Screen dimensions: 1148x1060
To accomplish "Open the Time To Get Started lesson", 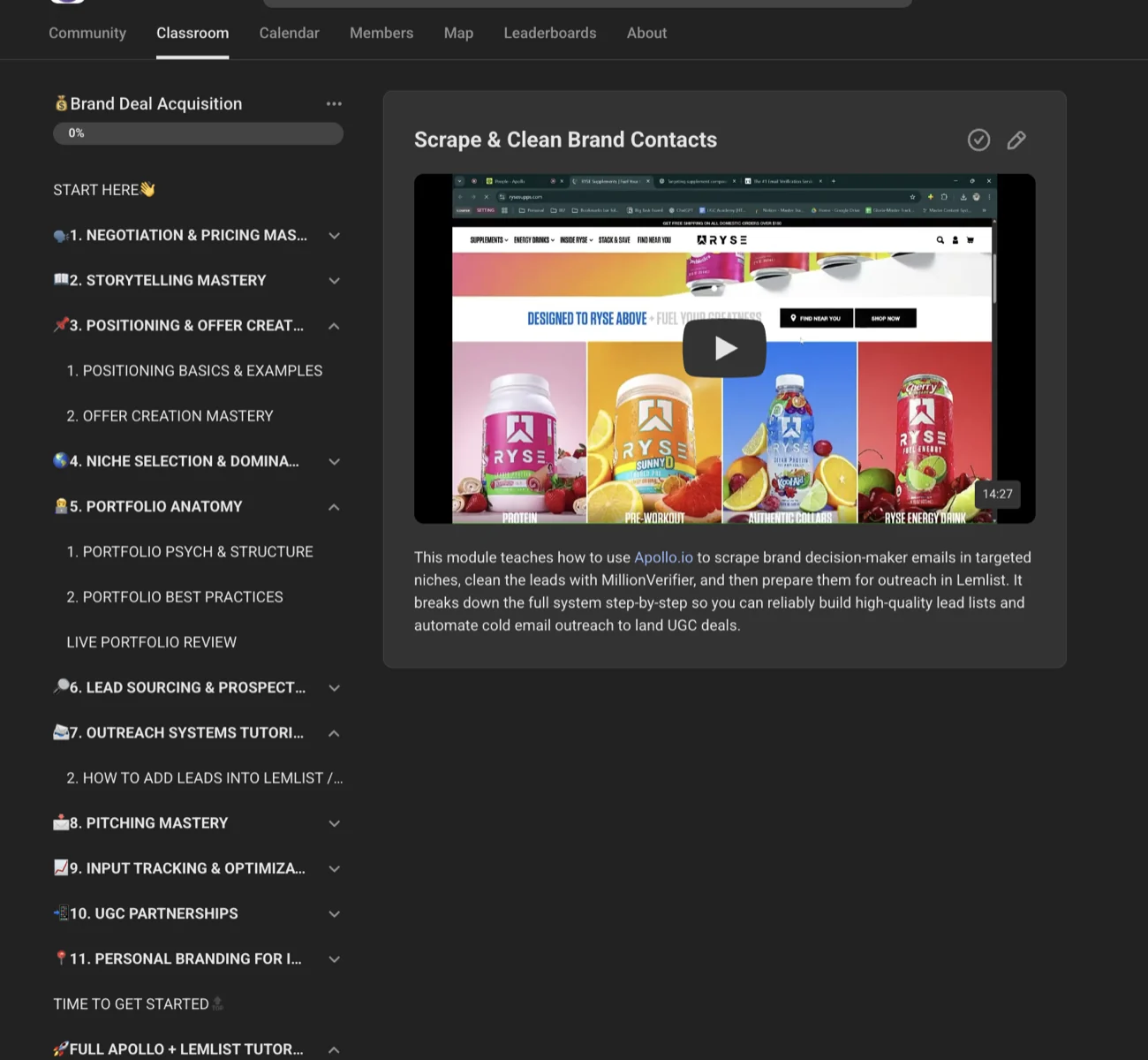I will pos(139,1004).
